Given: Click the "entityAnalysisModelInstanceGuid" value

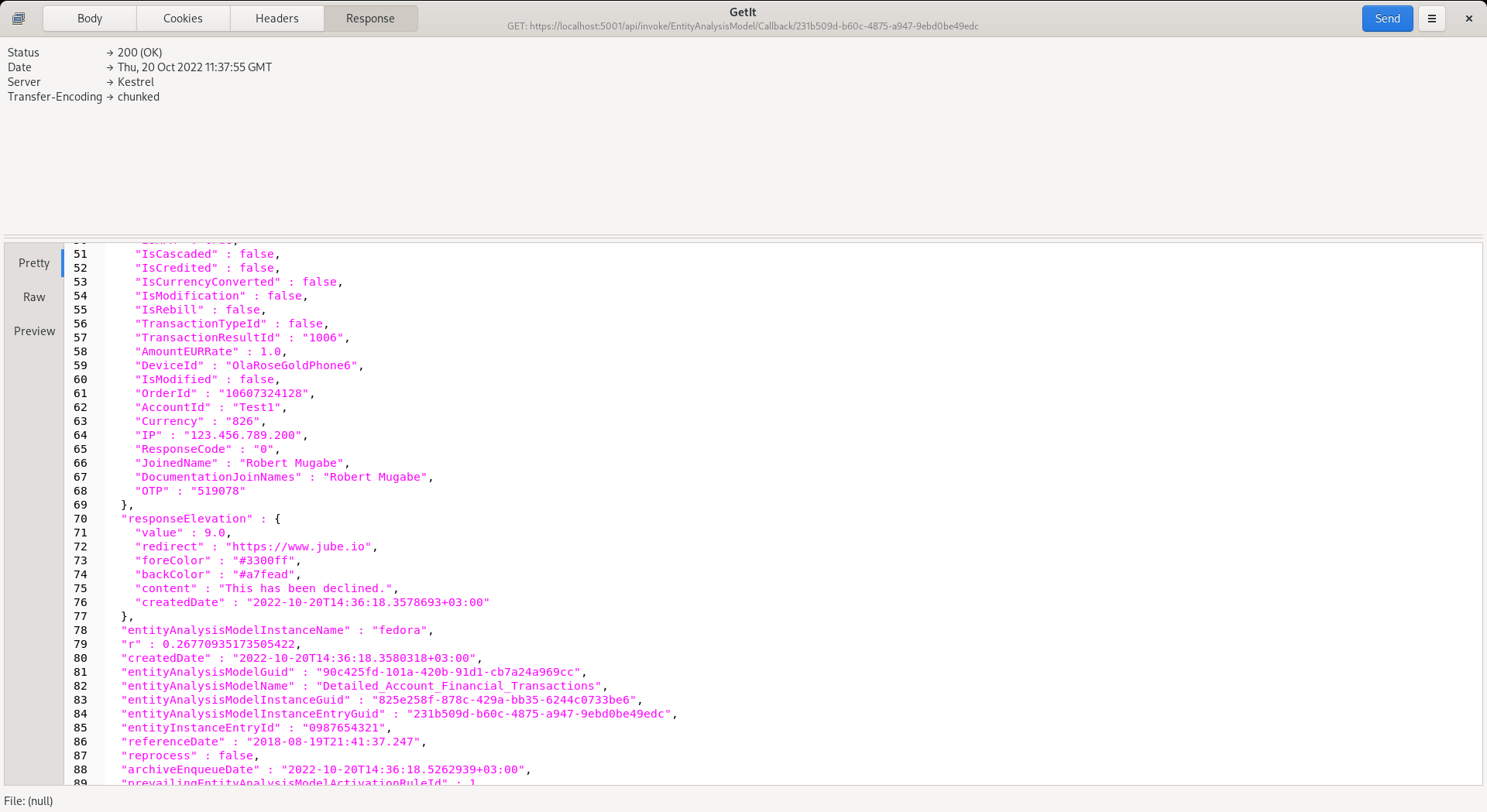Looking at the screenshot, I should [504, 700].
